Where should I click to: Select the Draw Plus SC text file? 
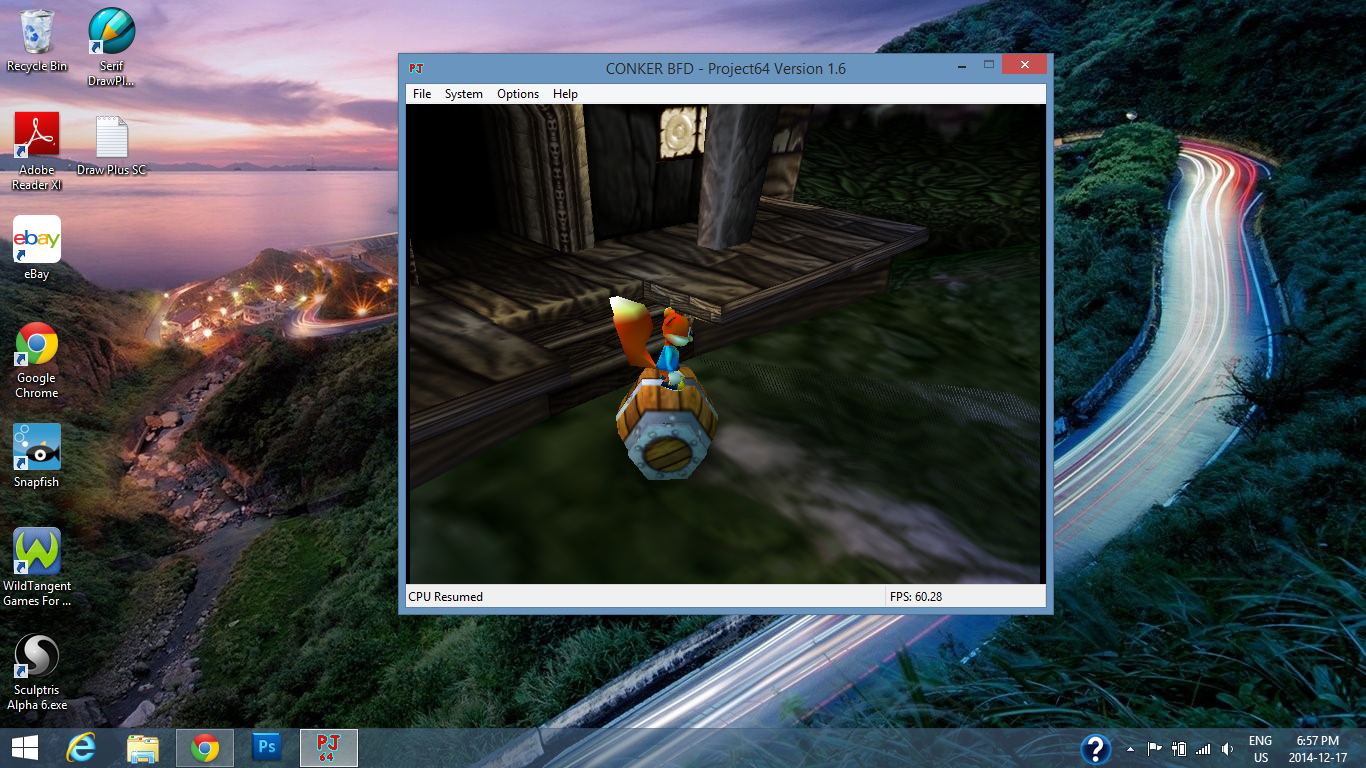point(111,145)
